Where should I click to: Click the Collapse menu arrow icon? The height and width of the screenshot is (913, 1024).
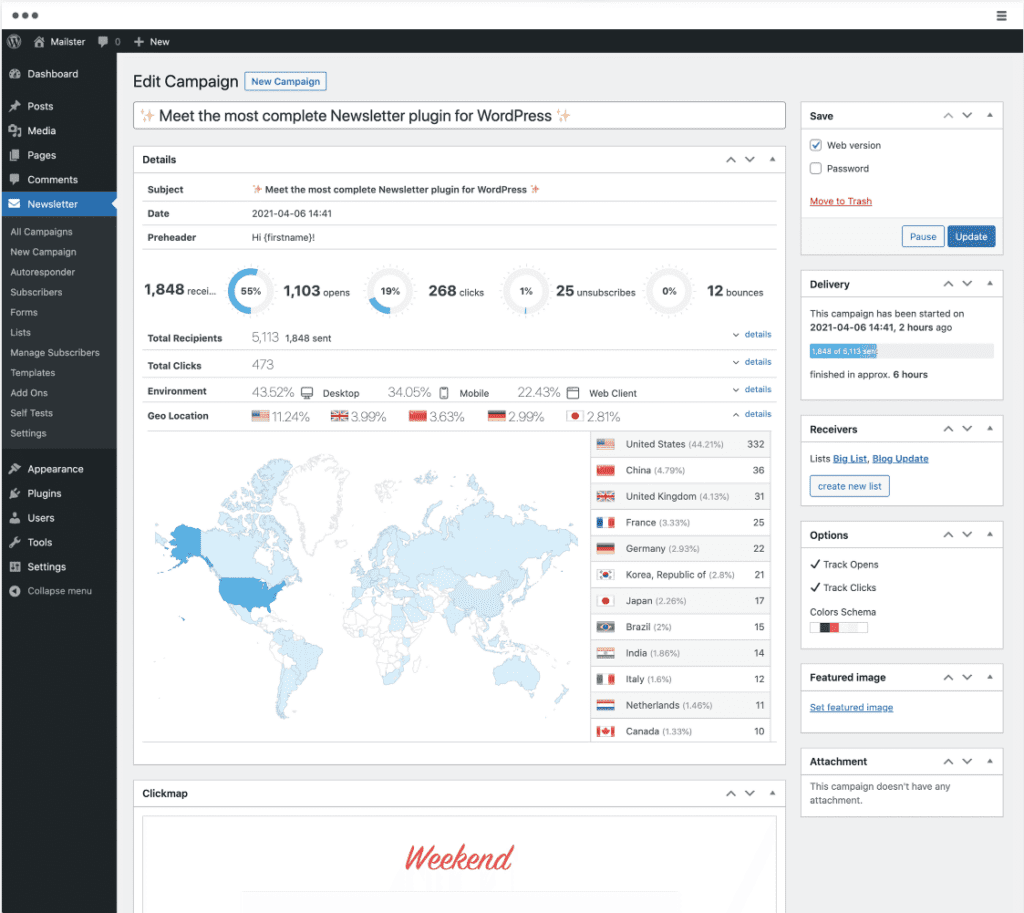pos(15,591)
